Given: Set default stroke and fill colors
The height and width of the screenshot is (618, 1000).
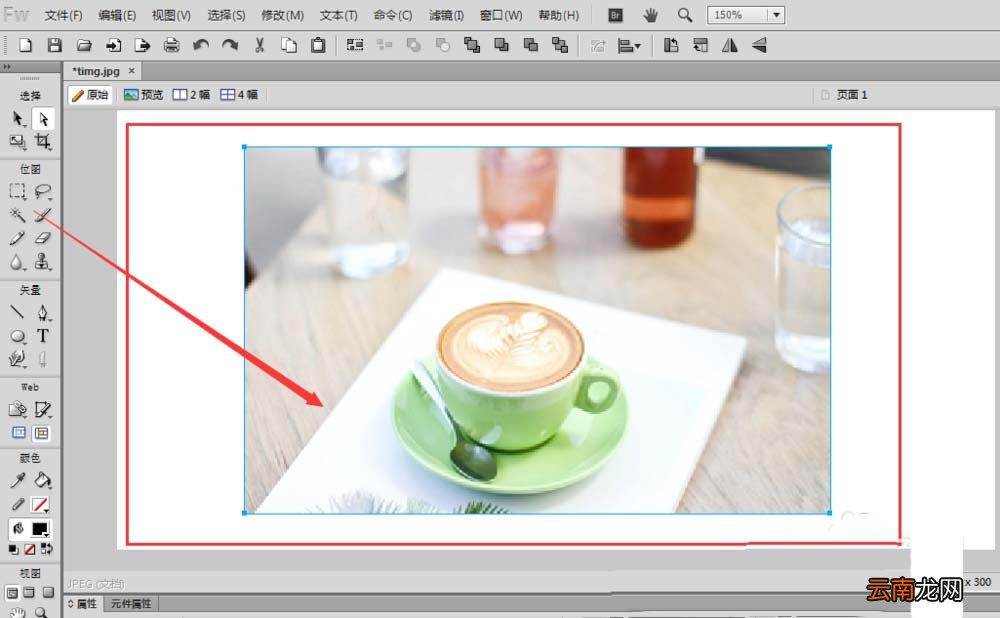Looking at the screenshot, I should (13, 549).
